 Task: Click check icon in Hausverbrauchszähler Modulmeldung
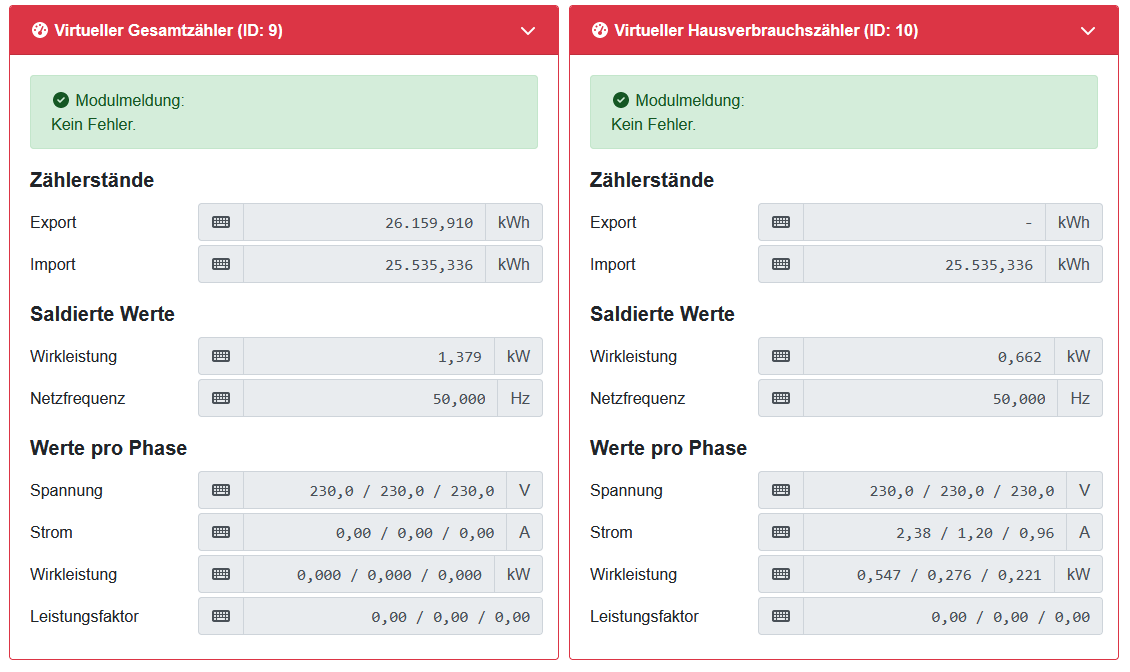click(x=621, y=100)
